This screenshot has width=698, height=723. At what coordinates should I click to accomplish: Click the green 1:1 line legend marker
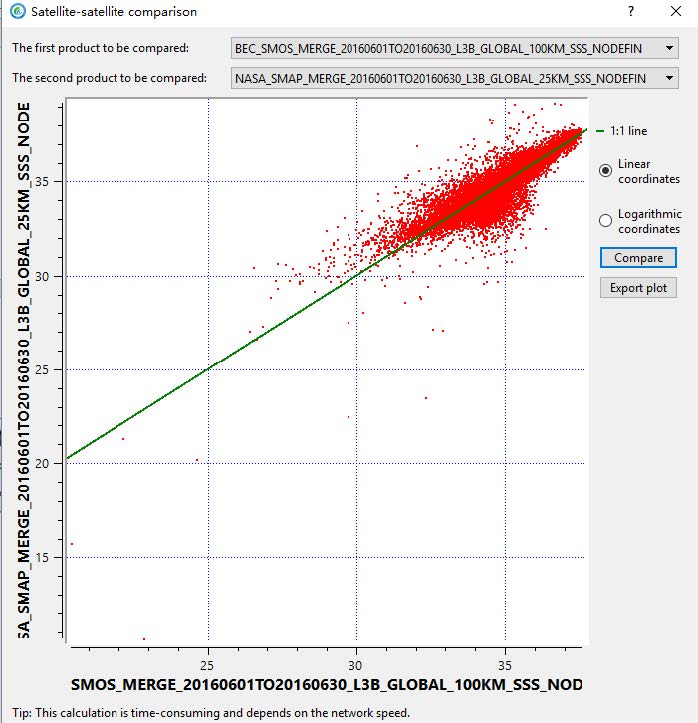pyautogui.click(x=600, y=131)
